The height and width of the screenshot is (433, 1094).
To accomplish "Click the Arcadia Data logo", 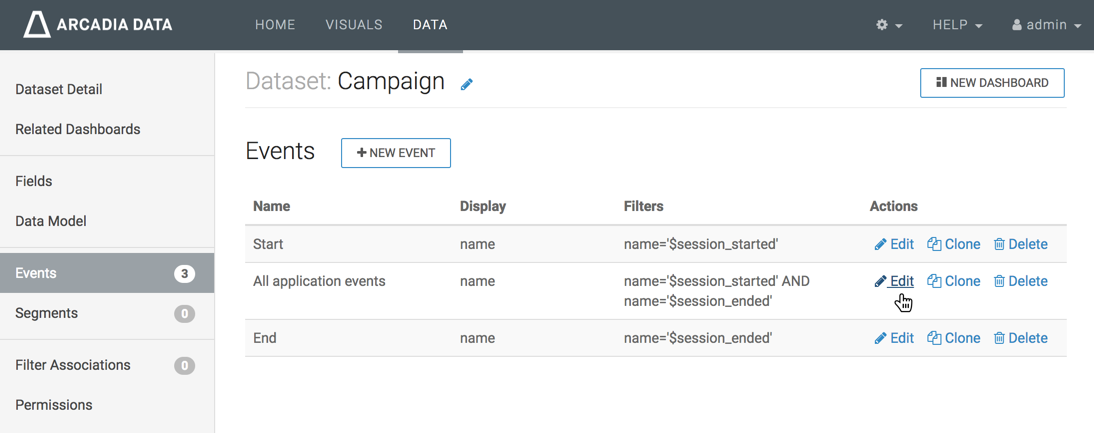I will tap(98, 25).
